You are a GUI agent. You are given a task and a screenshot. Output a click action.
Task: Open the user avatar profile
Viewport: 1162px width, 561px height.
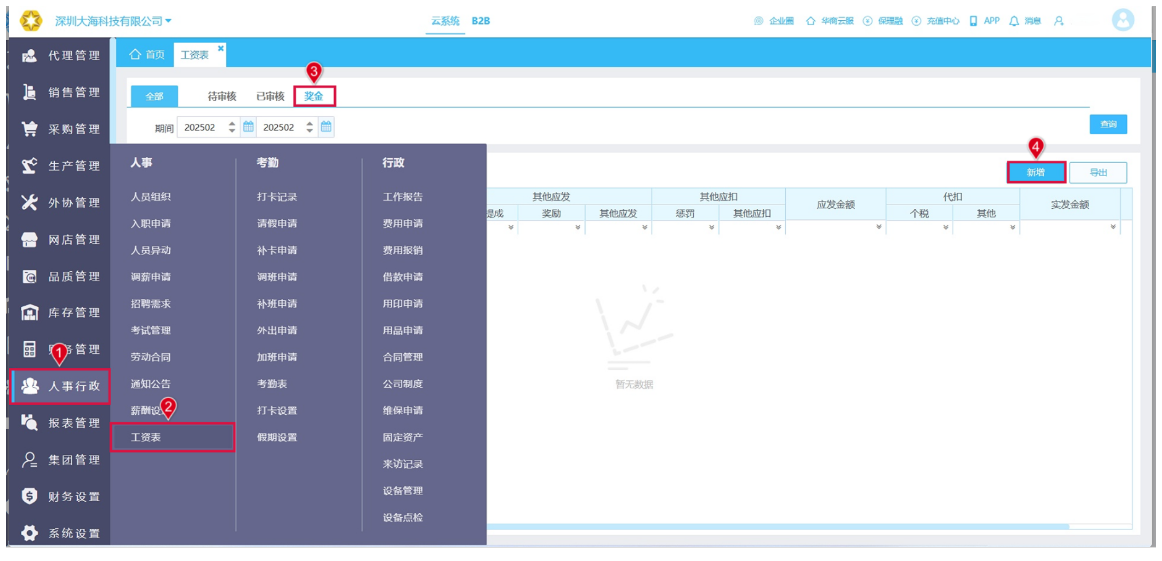click(x=1123, y=21)
